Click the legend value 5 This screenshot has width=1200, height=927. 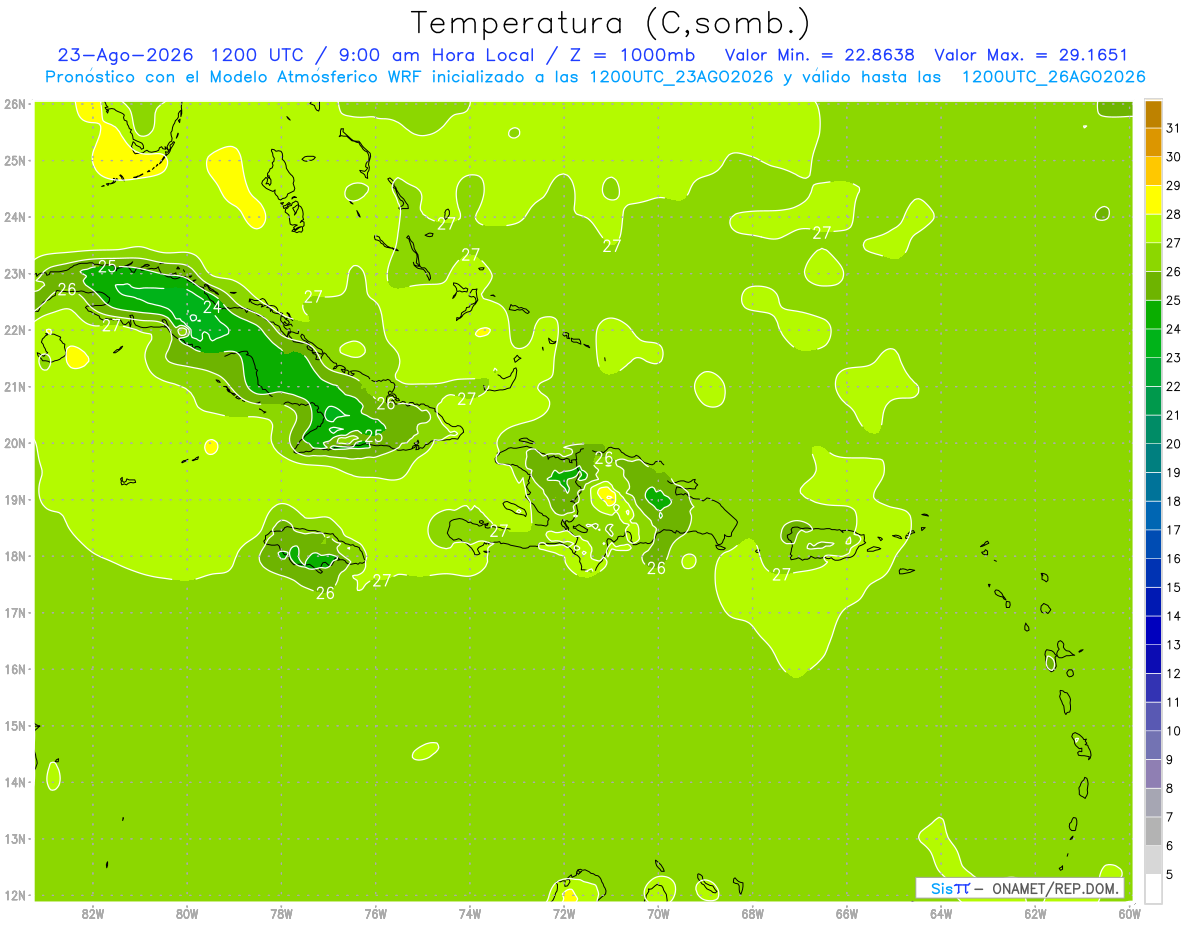coord(1172,874)
